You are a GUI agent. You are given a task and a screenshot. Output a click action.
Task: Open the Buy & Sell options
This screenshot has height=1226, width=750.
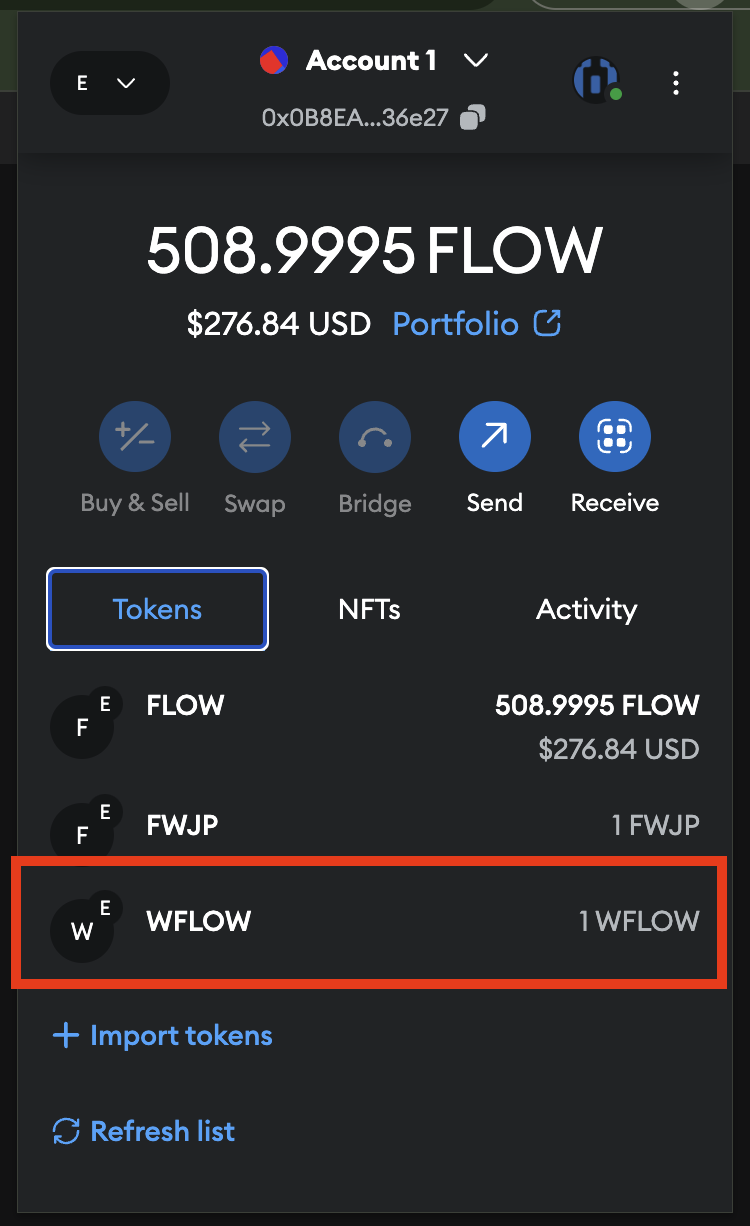coord(135,437)
